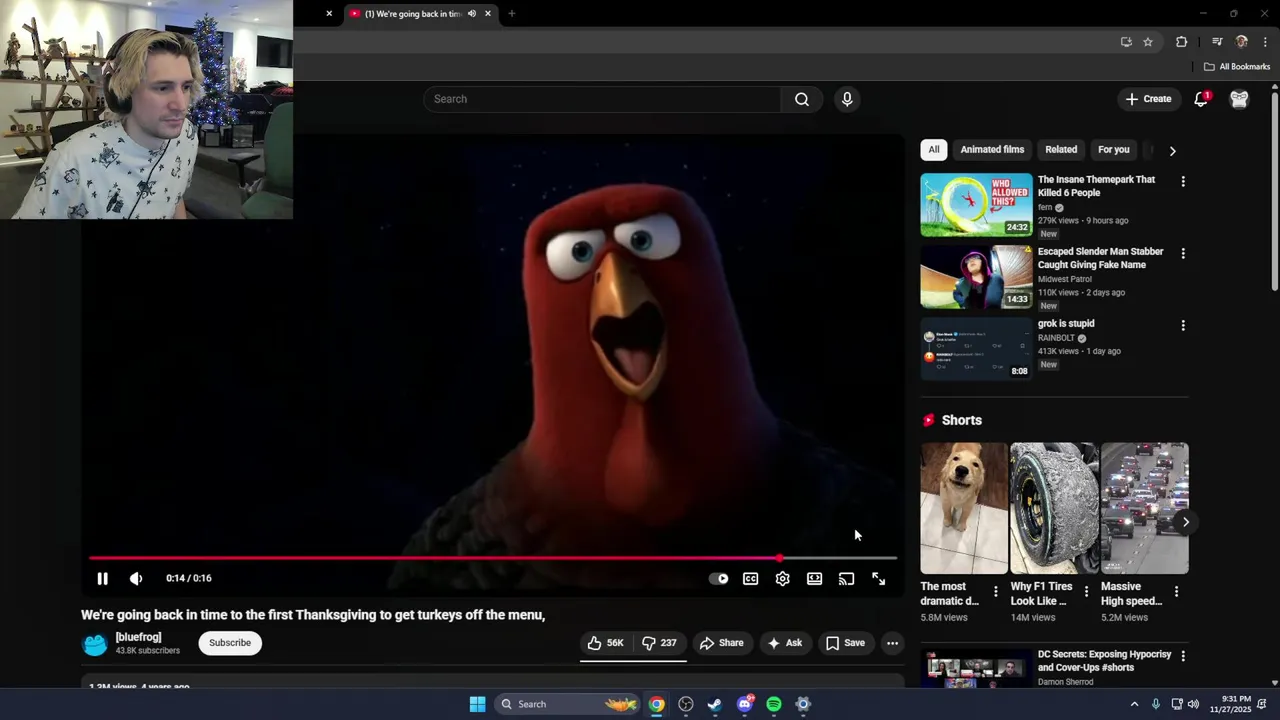Viewport: 1280px width, 720px height.
Task: Switch to the We're going back browser tab
Action: click(412, 14)
